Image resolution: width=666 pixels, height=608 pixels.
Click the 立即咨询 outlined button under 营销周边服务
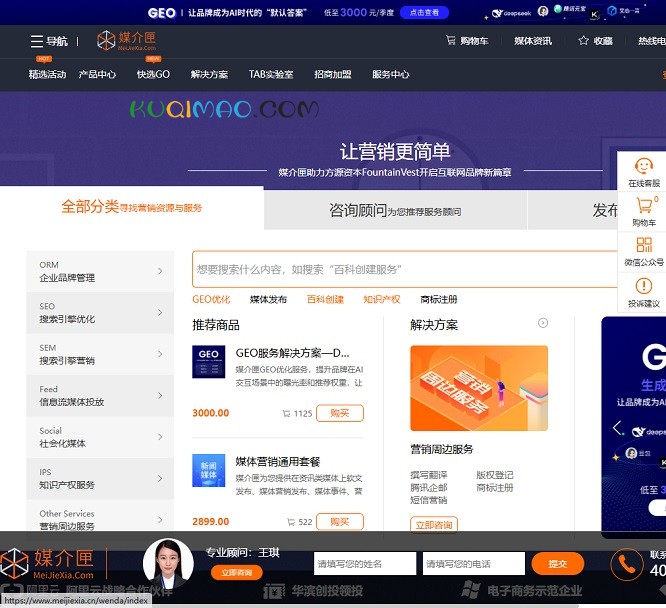(x=434, y=525)
